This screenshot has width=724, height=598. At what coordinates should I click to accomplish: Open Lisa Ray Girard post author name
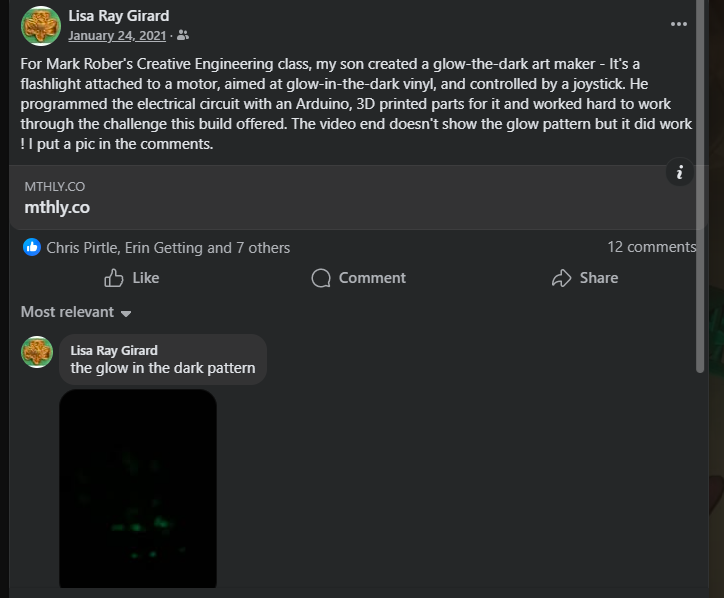118,15
